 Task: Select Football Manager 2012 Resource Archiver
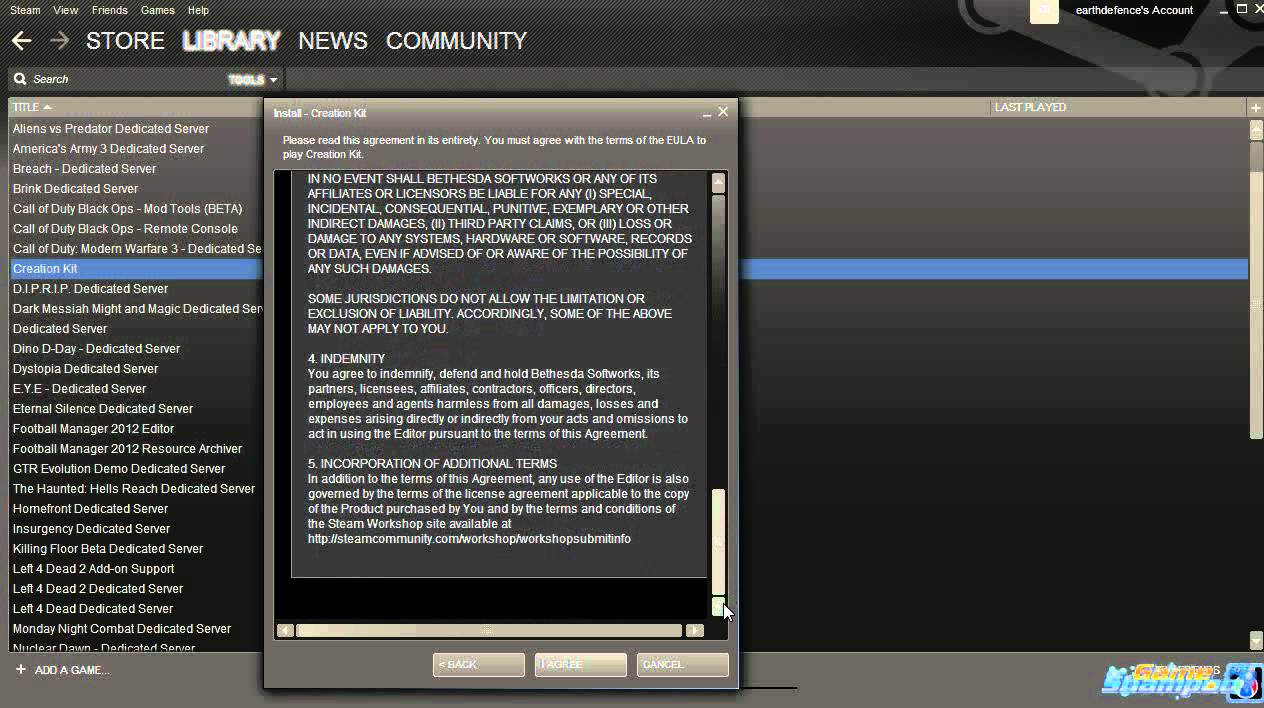[x=127, y=448]
